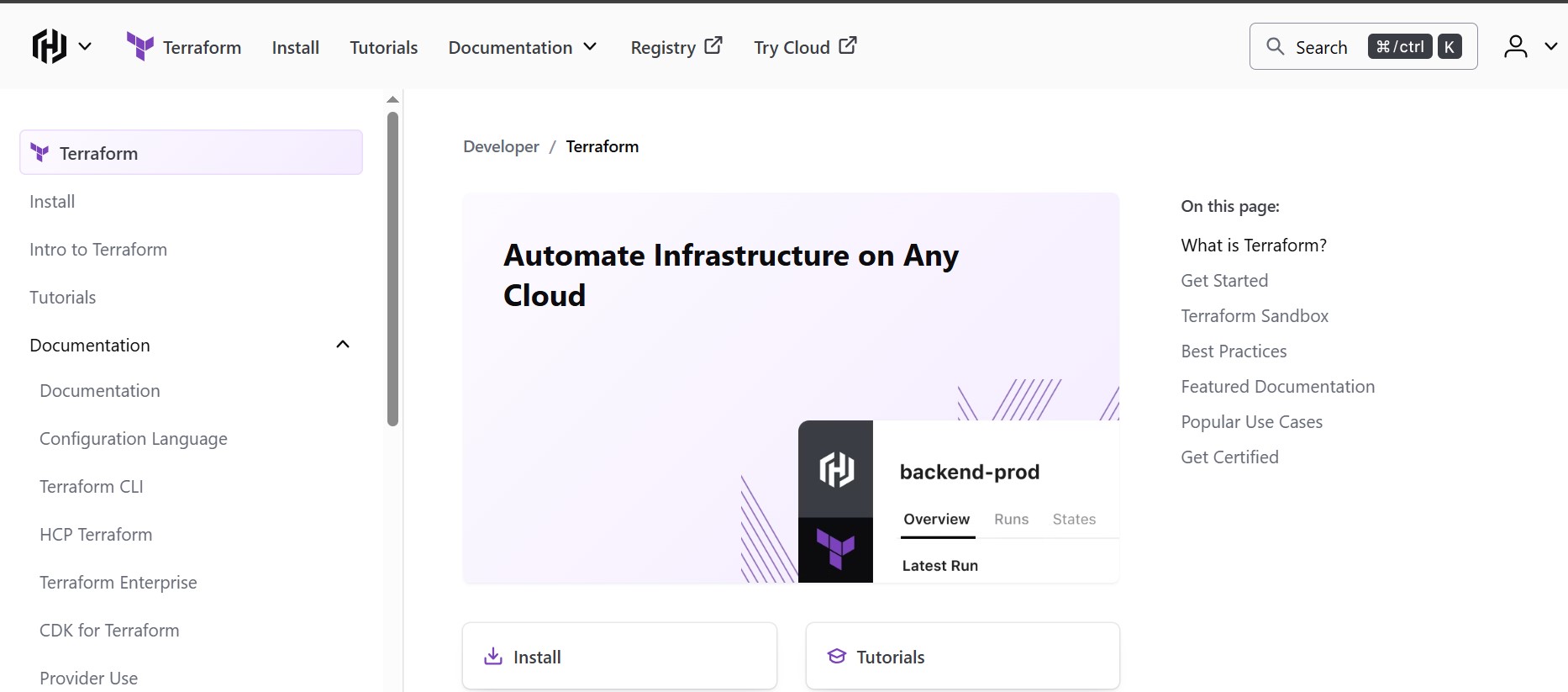1568x692 pixels.
Task: Click the Terraform logo in hero card
Action: (836, 550)
